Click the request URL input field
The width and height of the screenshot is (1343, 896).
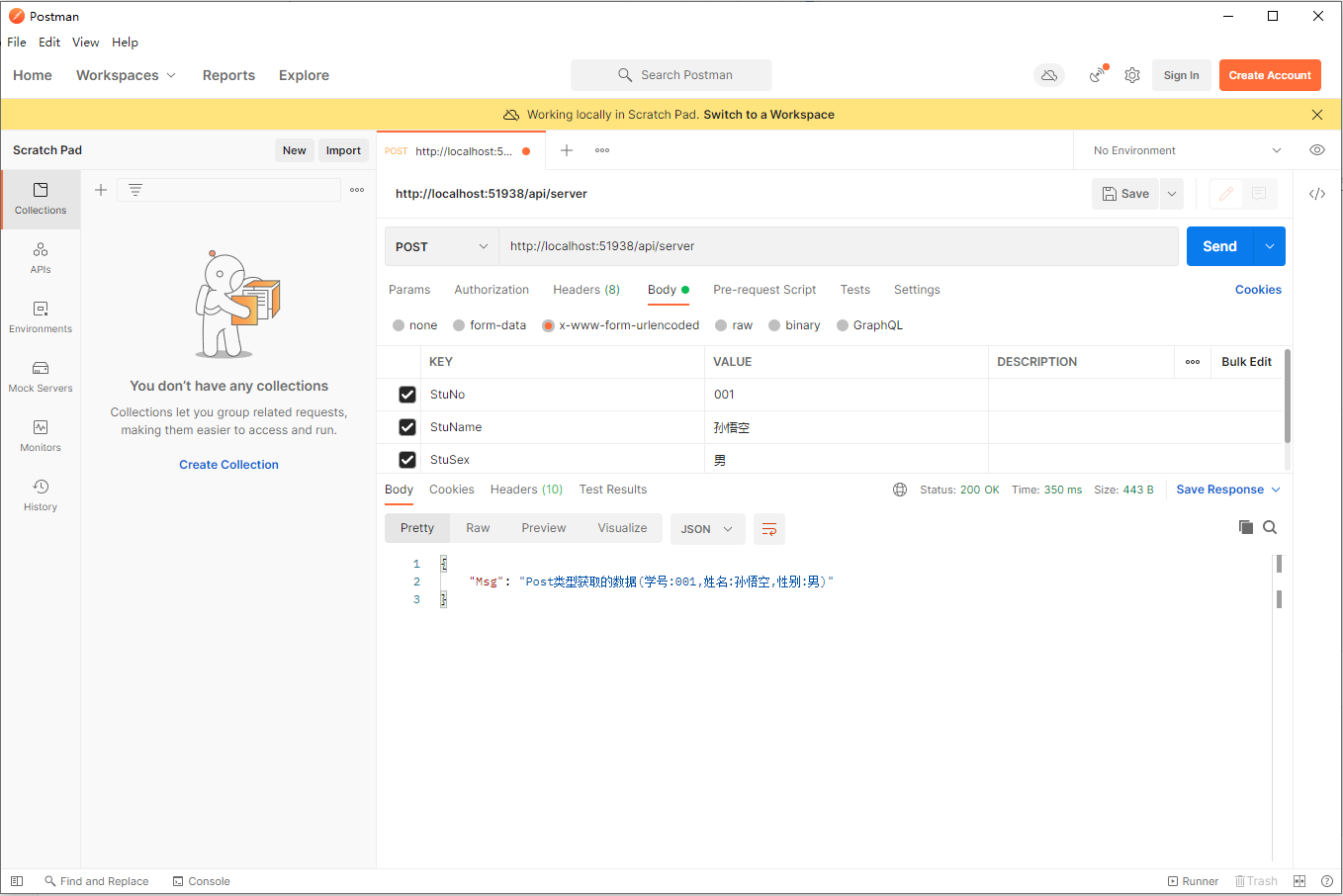839,246
